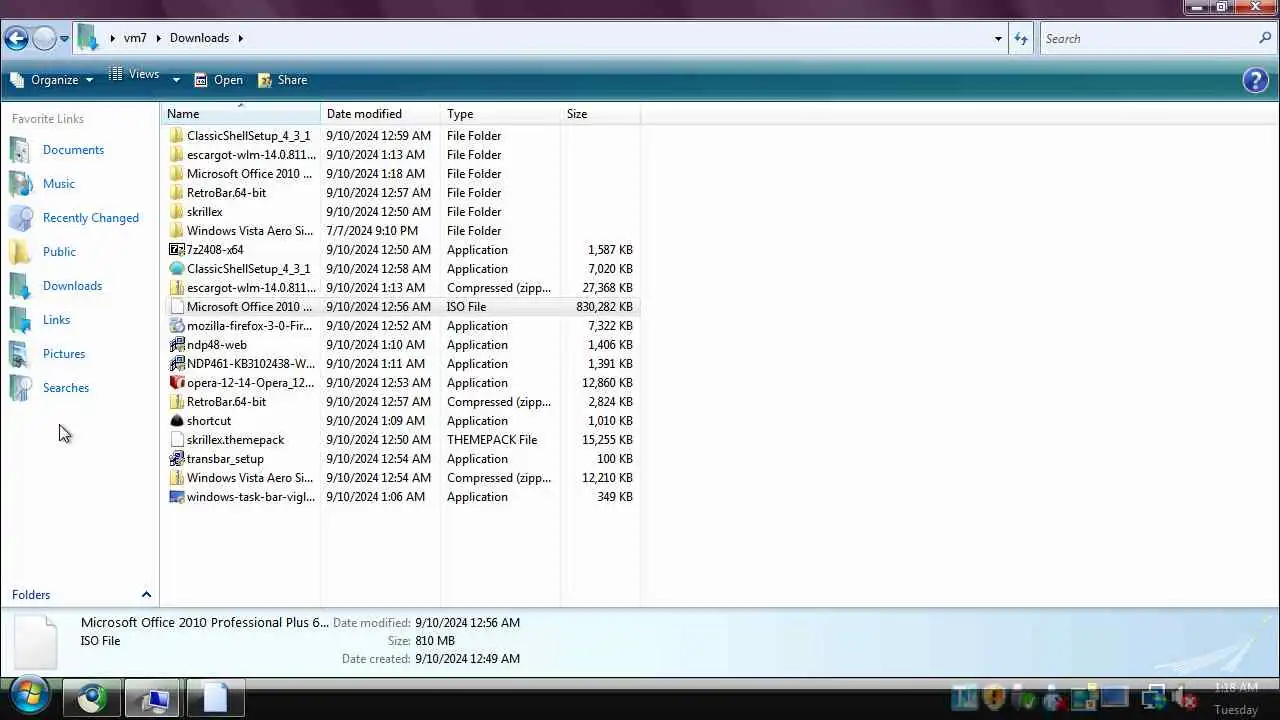Sort files by the Size column header

pyautogui.click(x=600, y=114)
